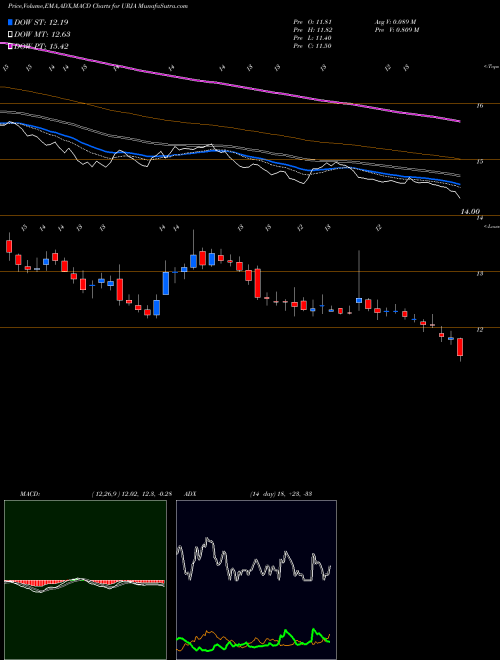Screen dimensions: 500x660
Task: Click the 'Pre O: 11.81' value
Action: [x=314, y=22]
